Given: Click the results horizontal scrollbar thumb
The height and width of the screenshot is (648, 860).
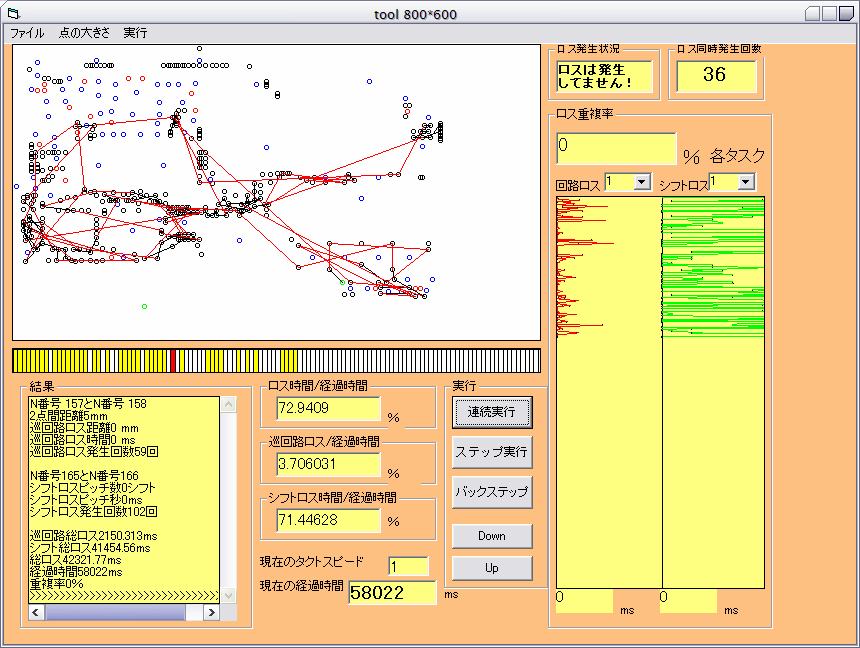Looking at the screenshot, I should coord(115,612).
